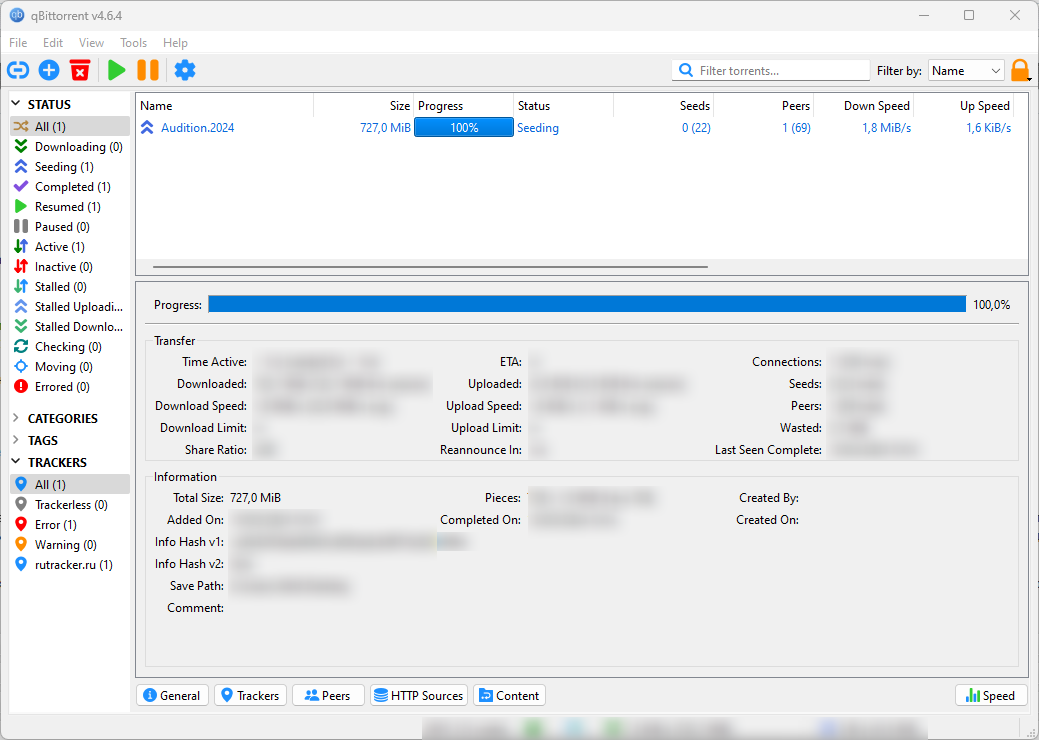
Task: Select the Errored (0) status filter
Action: (x=70, y=386)
